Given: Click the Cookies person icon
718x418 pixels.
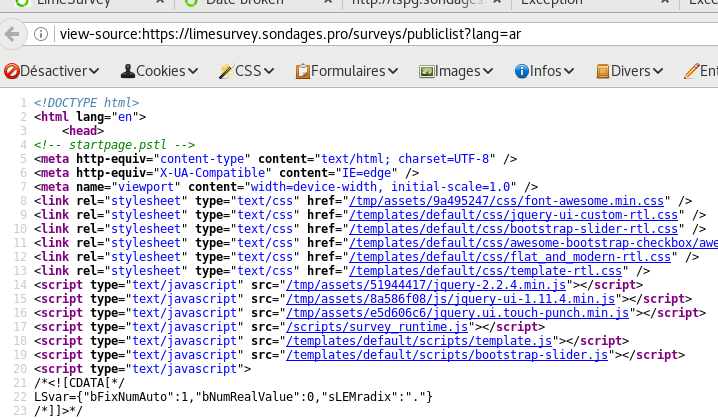Looking at the screenshot, I should click(x=128, y=71).
